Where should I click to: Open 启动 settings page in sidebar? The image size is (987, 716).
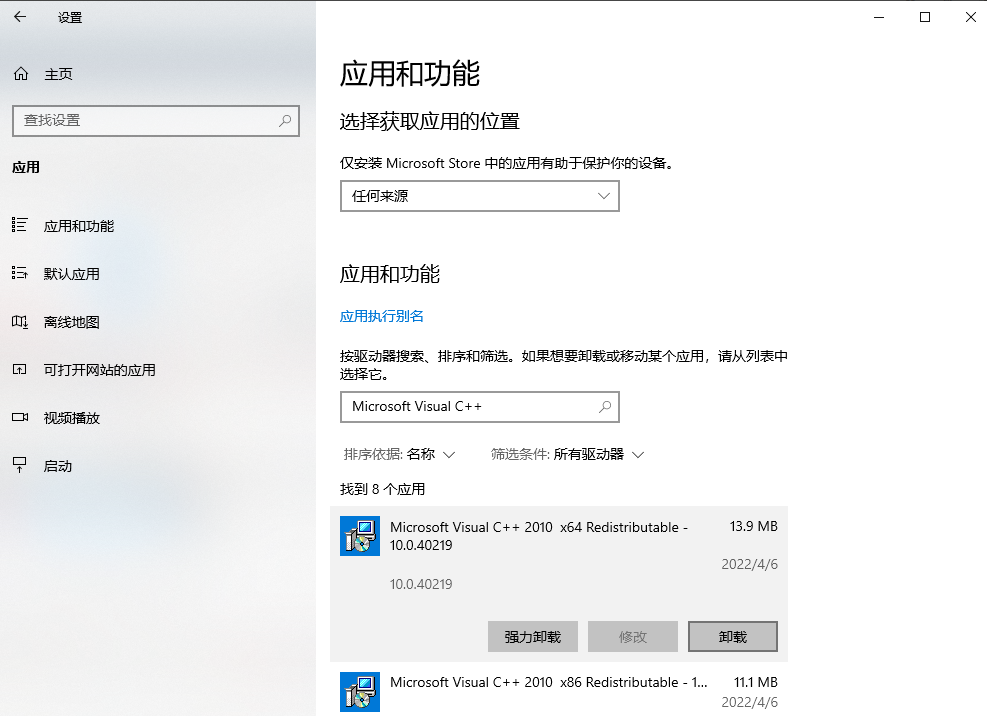(x=58, y=466)
